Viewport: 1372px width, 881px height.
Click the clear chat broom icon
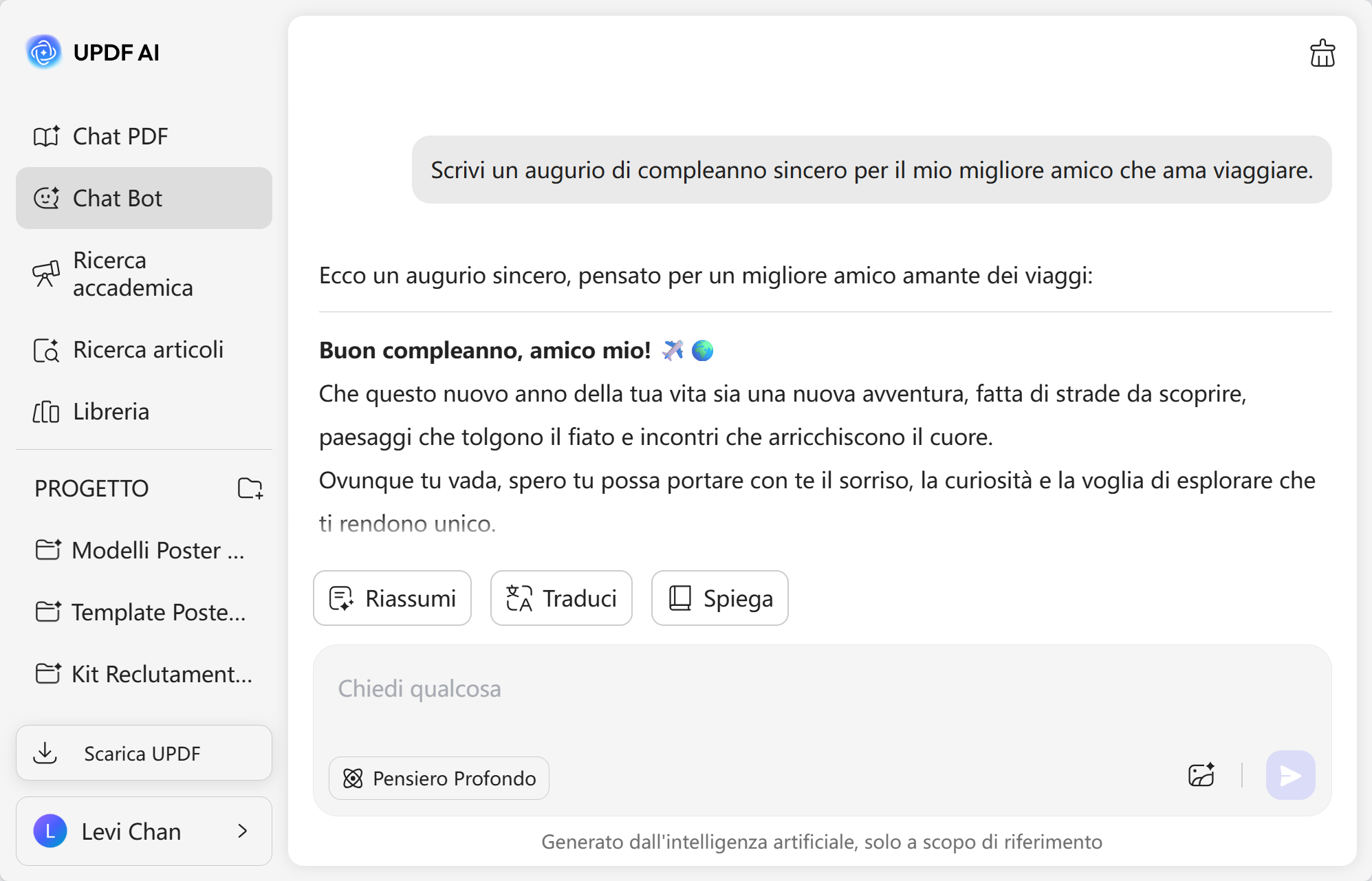[x=1322, y=54]
